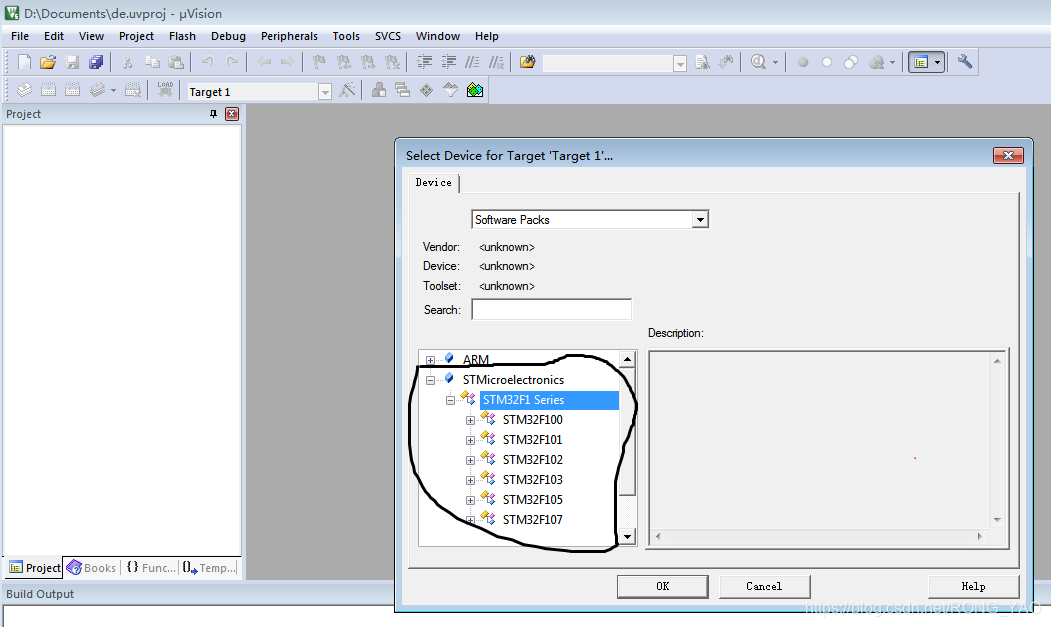1051x627 pixels.
Task: Expand the ARM vendor tree node
Action: coord(430,360)
